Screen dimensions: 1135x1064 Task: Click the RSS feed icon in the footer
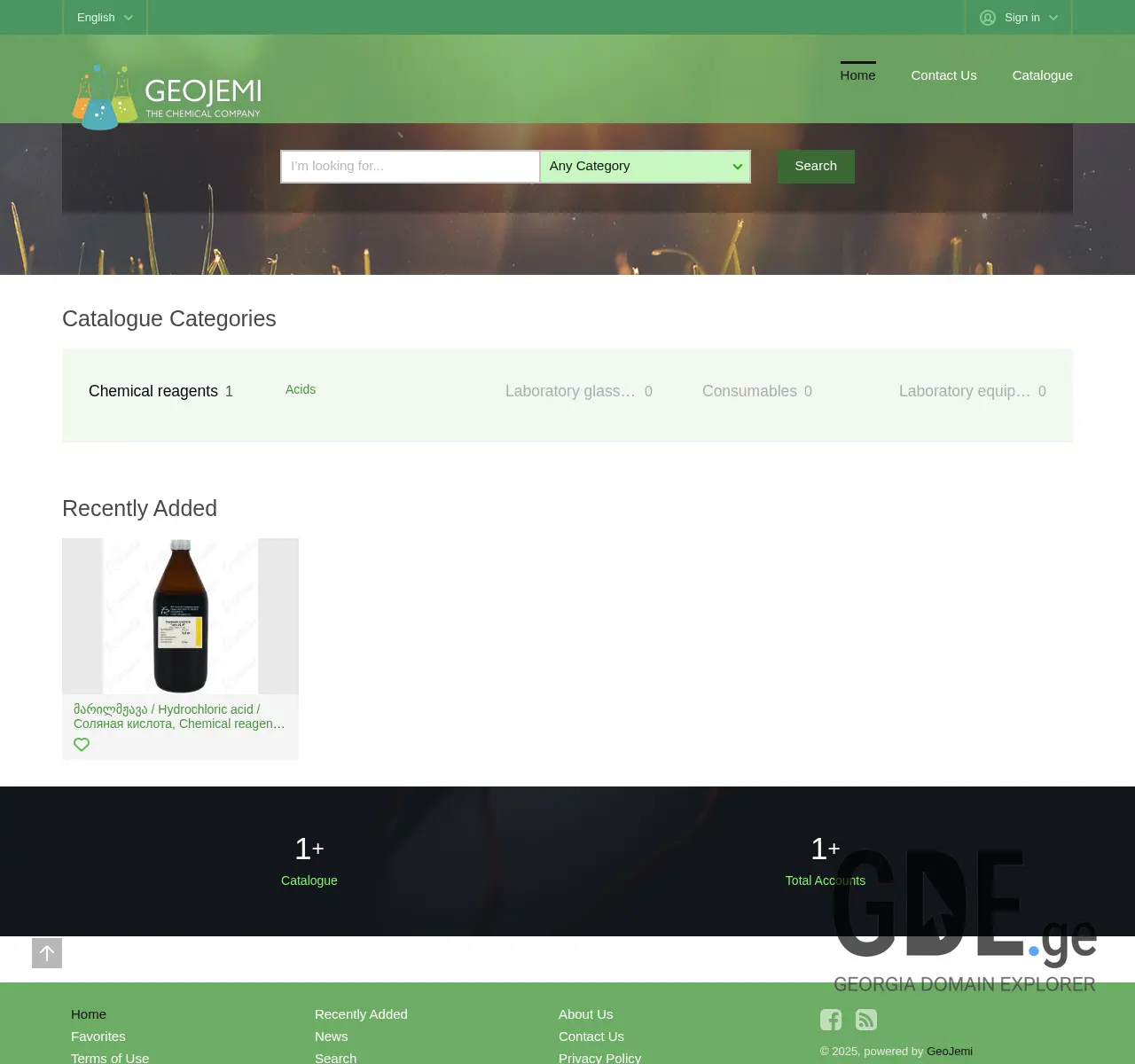[866, 1020]
